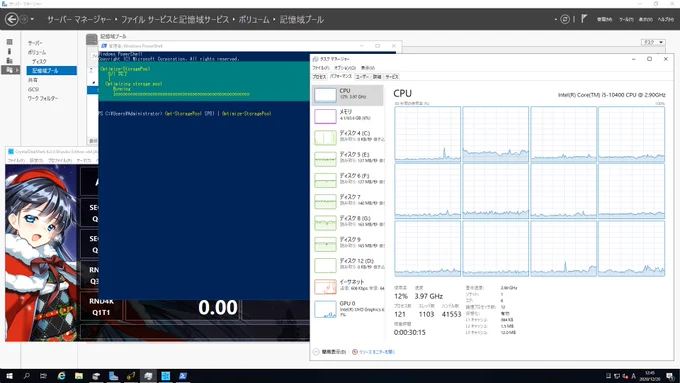The image size is (680, 383).
Task: Select 共有 in the sidebar
Action: point(33,80)
